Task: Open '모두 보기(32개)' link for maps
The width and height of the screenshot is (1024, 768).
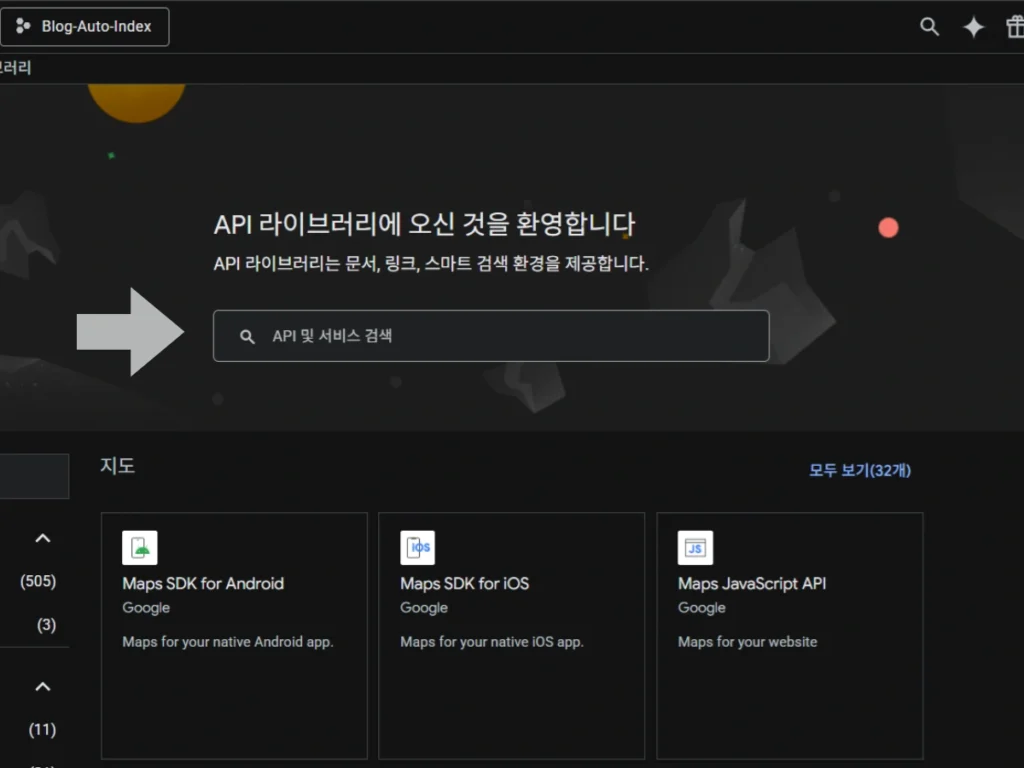Action: coord(859,470)
